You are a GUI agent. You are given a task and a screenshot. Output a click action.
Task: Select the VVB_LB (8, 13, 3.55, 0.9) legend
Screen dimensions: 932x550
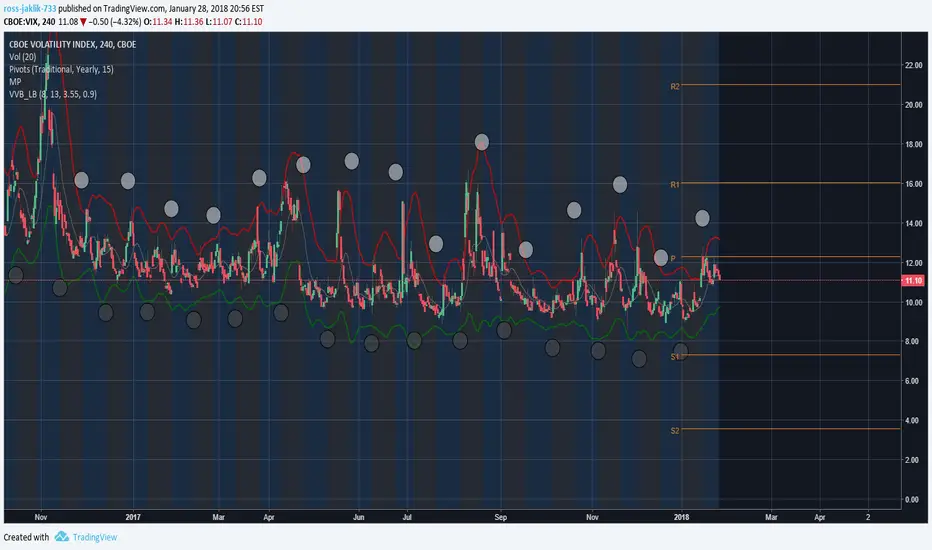pyautogui.click(x=53, y=94)
